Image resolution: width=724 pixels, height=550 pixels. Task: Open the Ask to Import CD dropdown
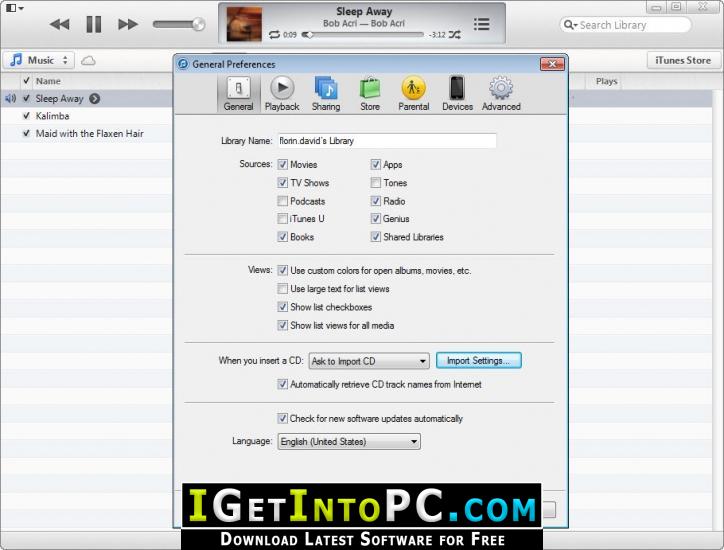[x=369, y=361]
